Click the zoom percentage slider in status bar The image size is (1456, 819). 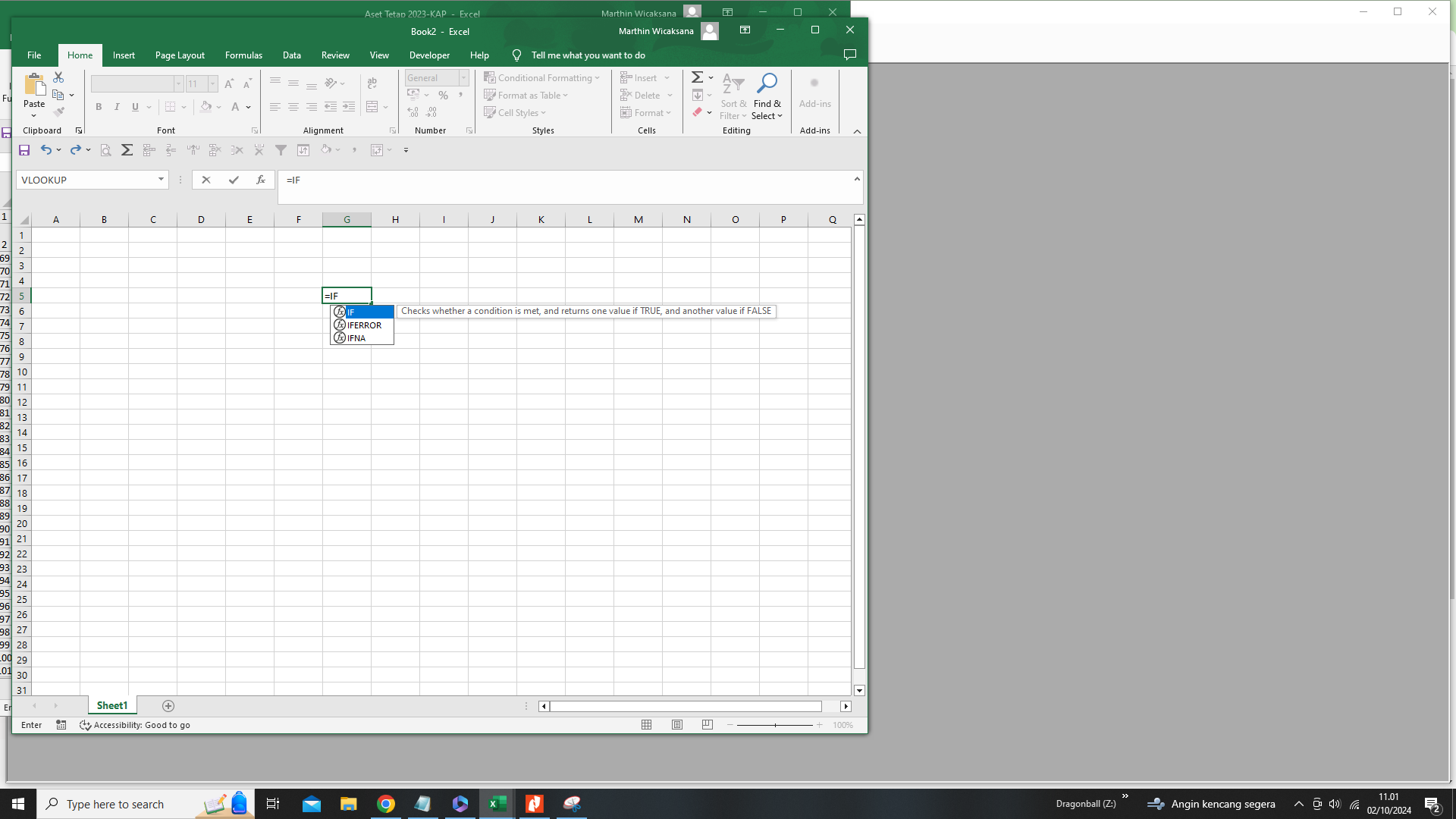(775, 725)
